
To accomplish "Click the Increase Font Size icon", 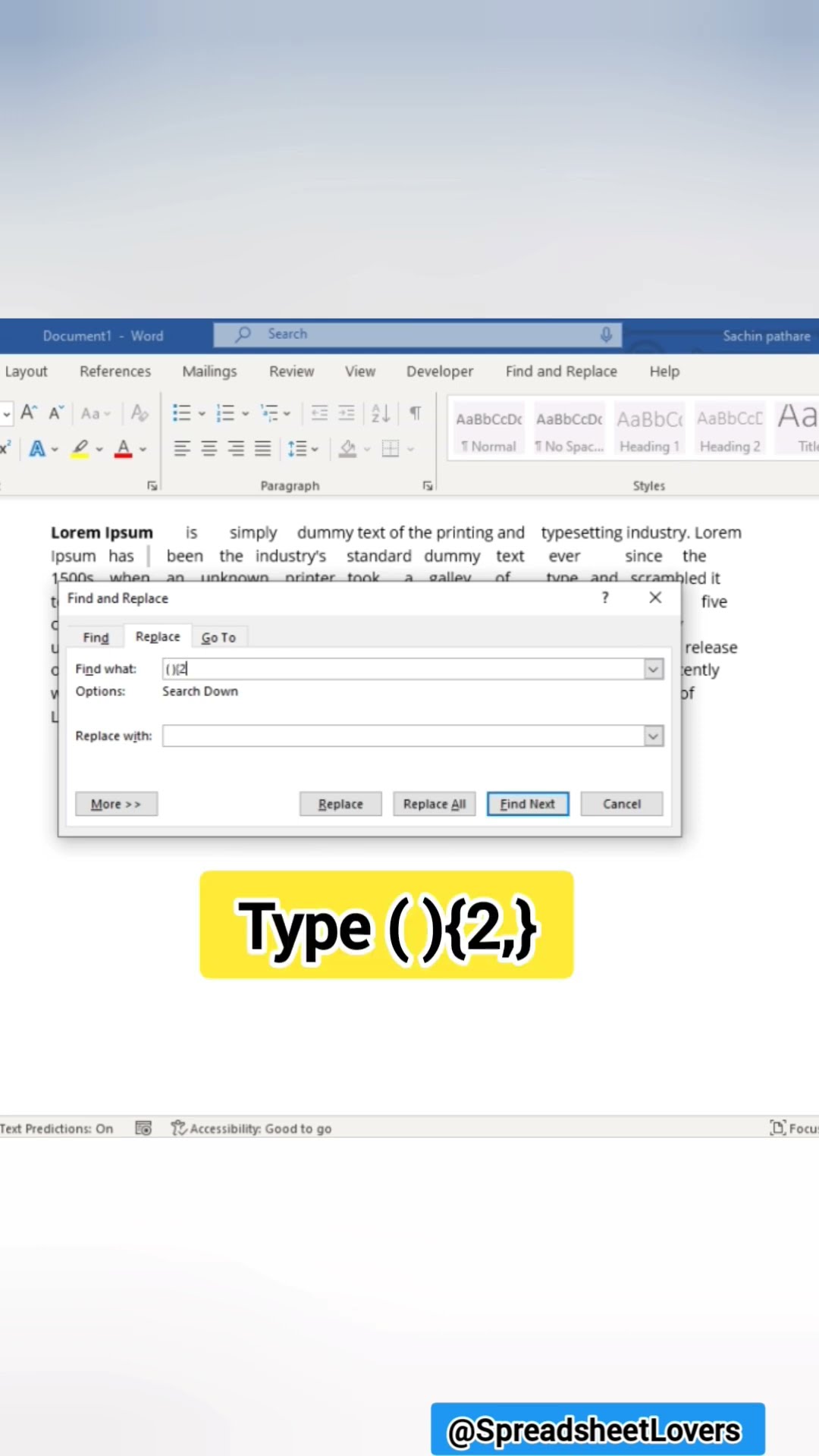I will [29, 413].
